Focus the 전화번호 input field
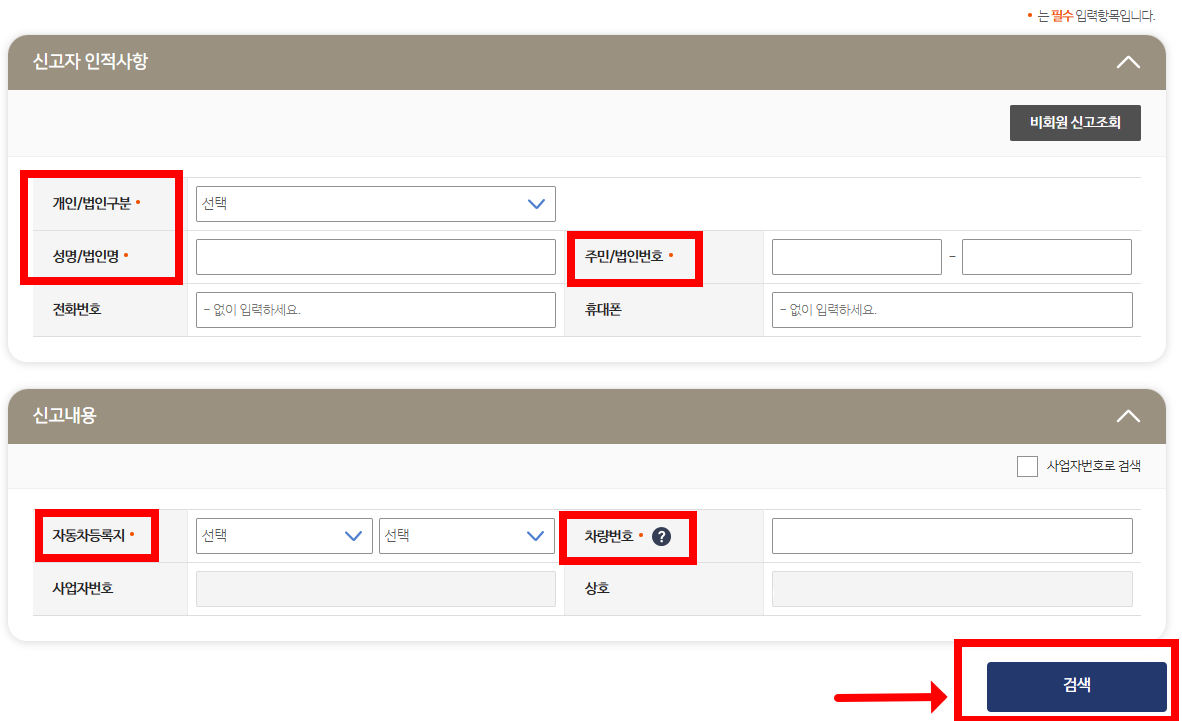 (375, 310)
